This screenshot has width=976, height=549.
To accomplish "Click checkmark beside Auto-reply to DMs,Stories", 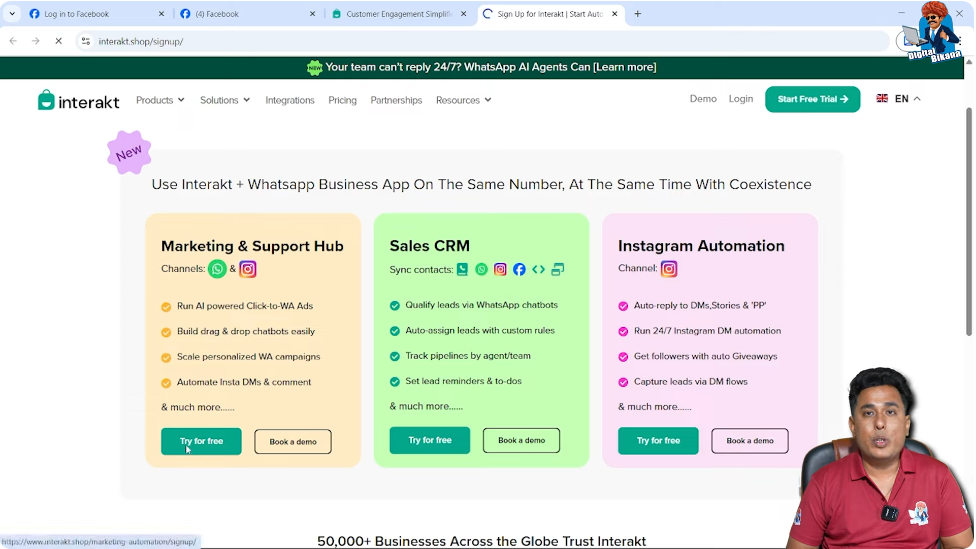I will pos(623,306).
